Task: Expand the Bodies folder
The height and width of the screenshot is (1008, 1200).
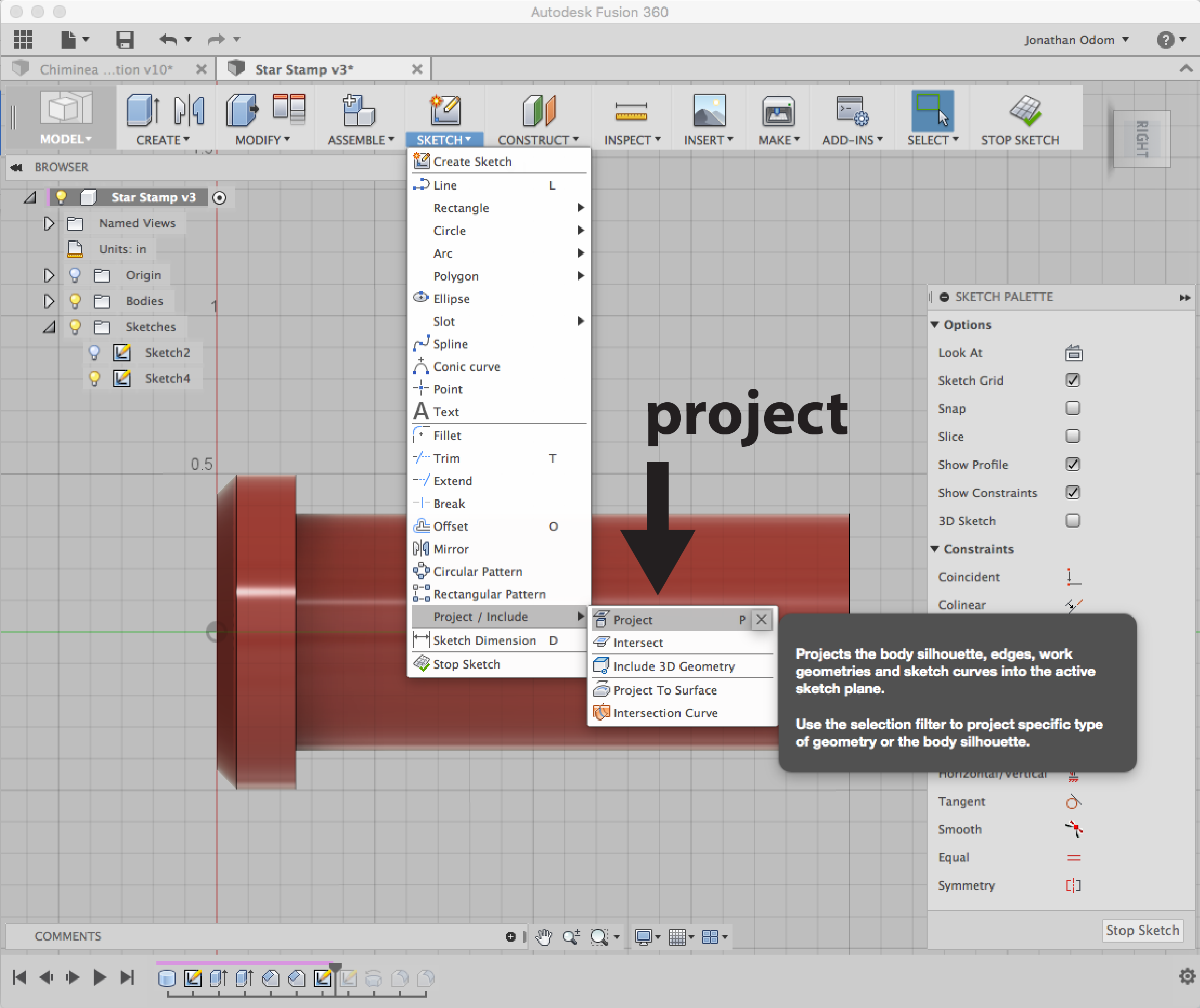Action: [49, 301]
